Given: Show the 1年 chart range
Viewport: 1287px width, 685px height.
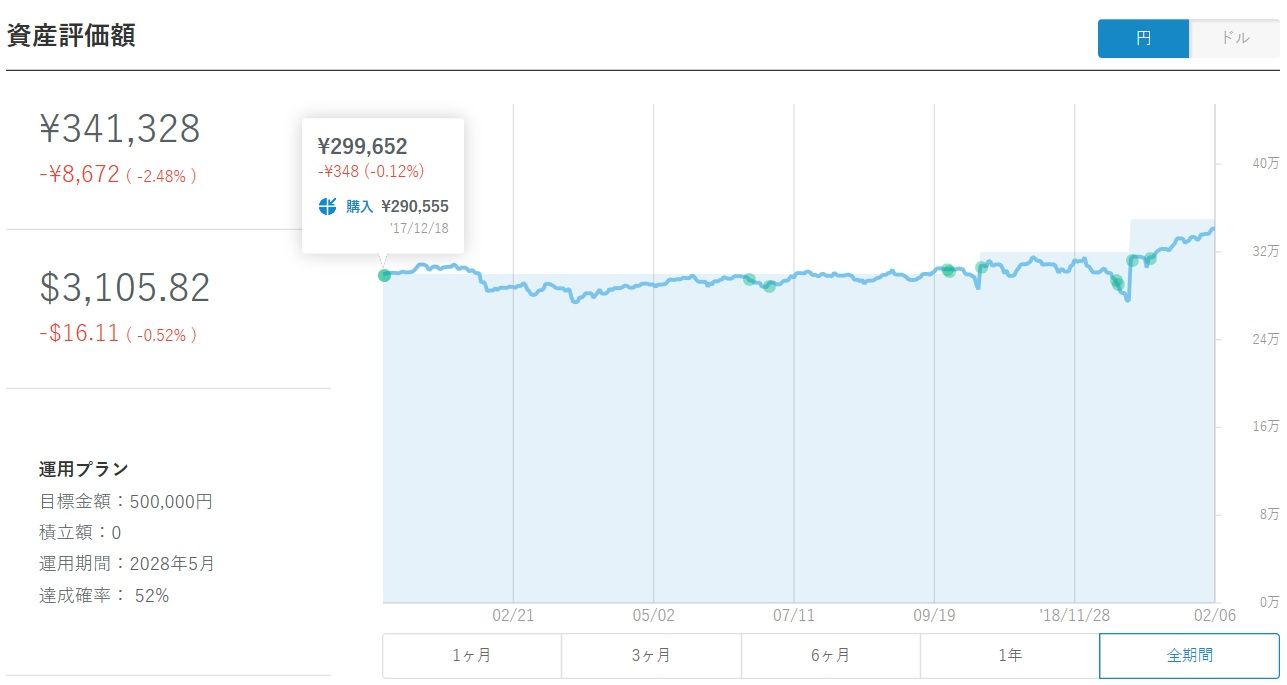Looking at the screenshot, I should (x=1009, y=656).
